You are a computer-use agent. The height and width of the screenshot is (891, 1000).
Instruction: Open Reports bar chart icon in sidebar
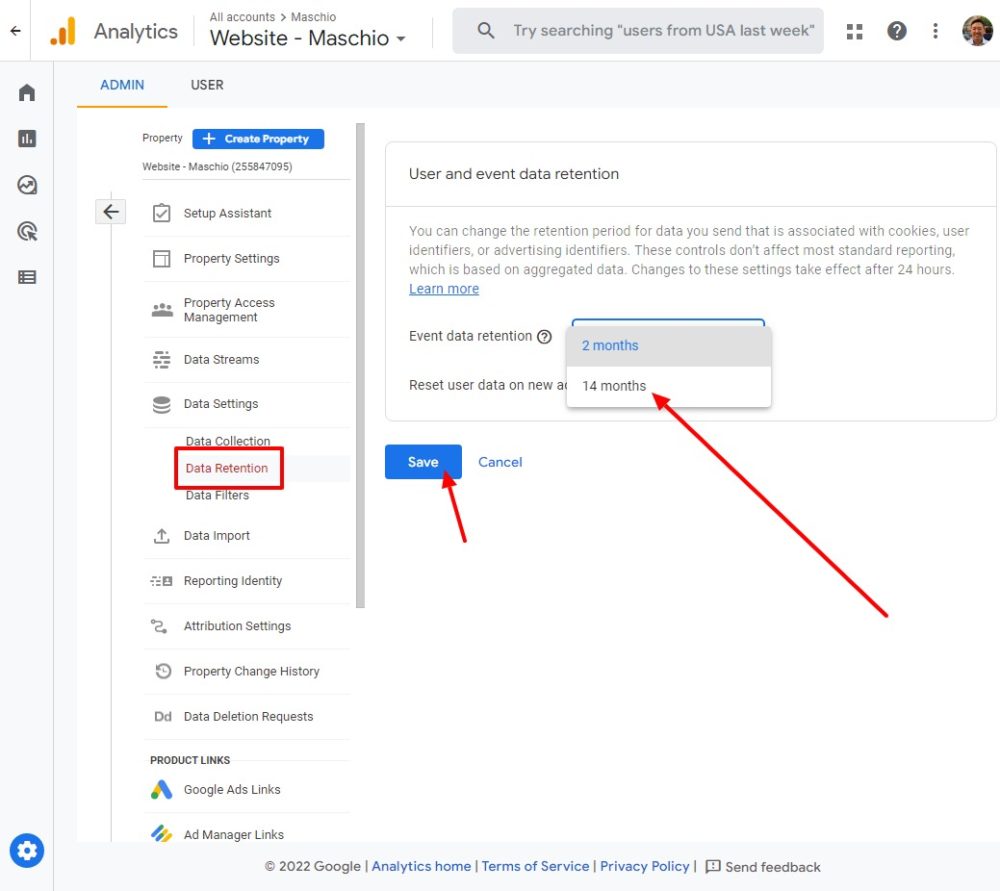point(27,139)
